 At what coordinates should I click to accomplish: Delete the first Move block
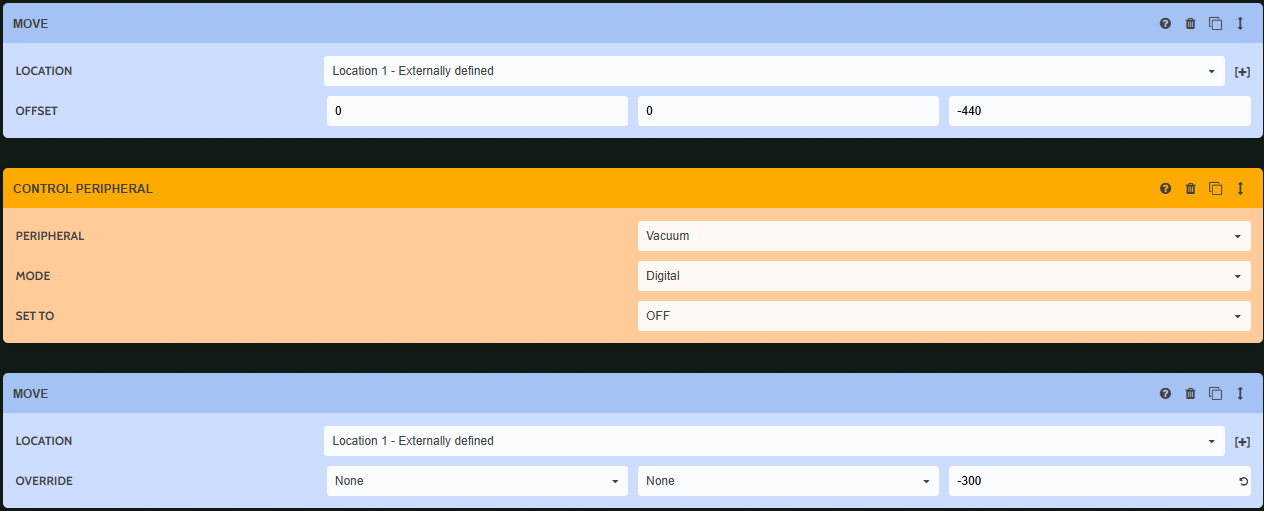(1190, 23)
